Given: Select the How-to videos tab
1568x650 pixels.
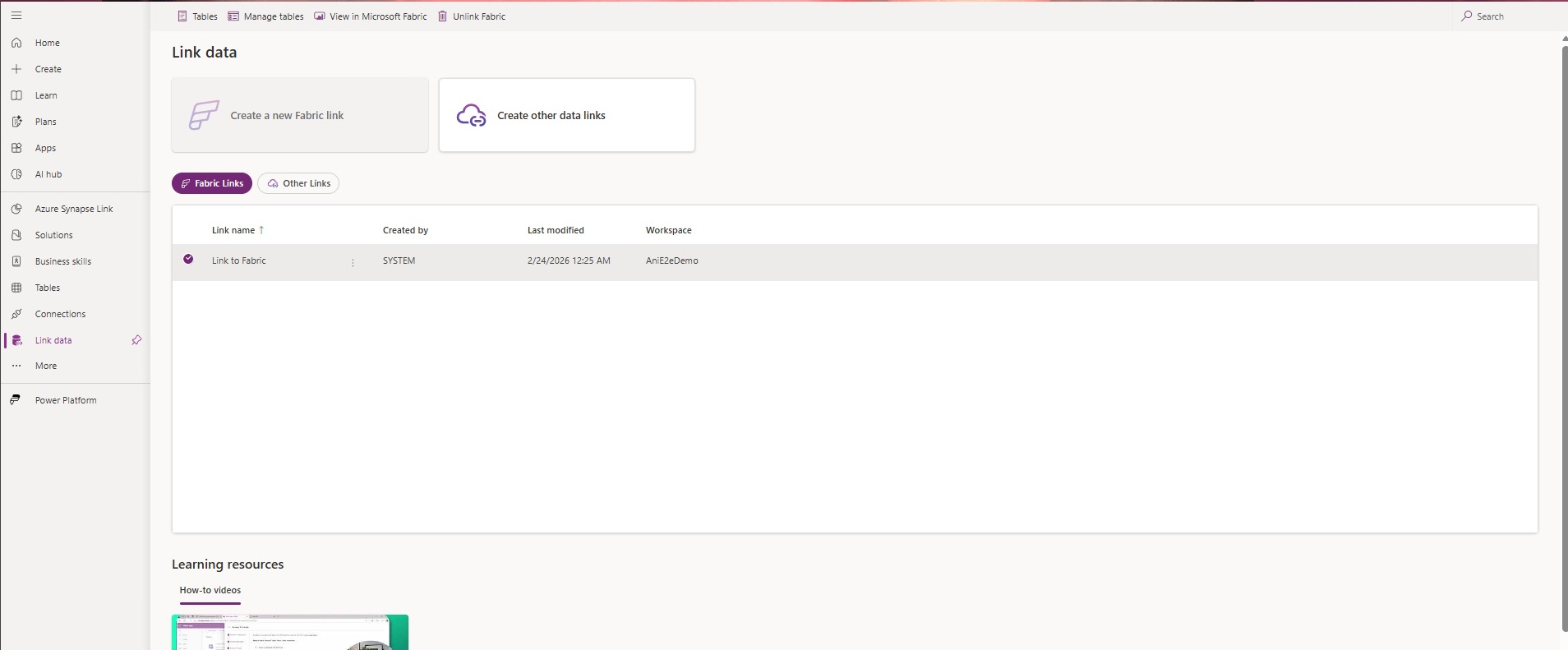Looking at the screenshot, I should click(210, 591).
